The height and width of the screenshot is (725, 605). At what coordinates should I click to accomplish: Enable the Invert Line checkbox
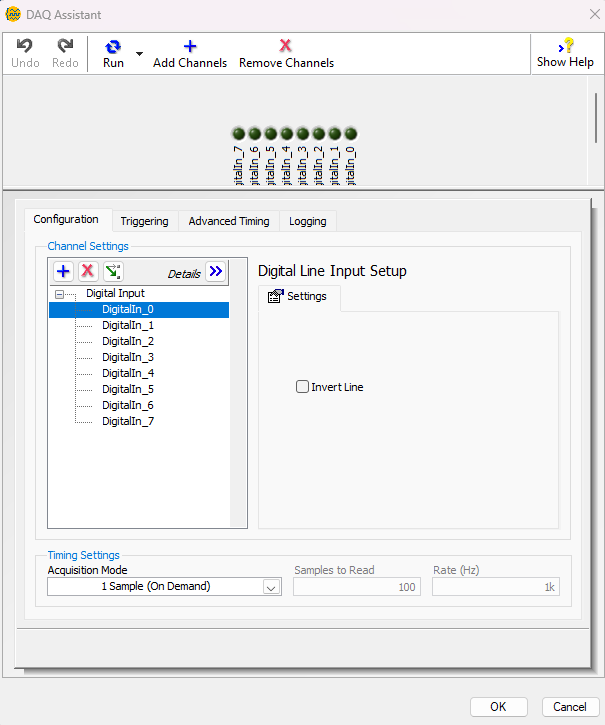pyautogui.click(x=302, y=387)
